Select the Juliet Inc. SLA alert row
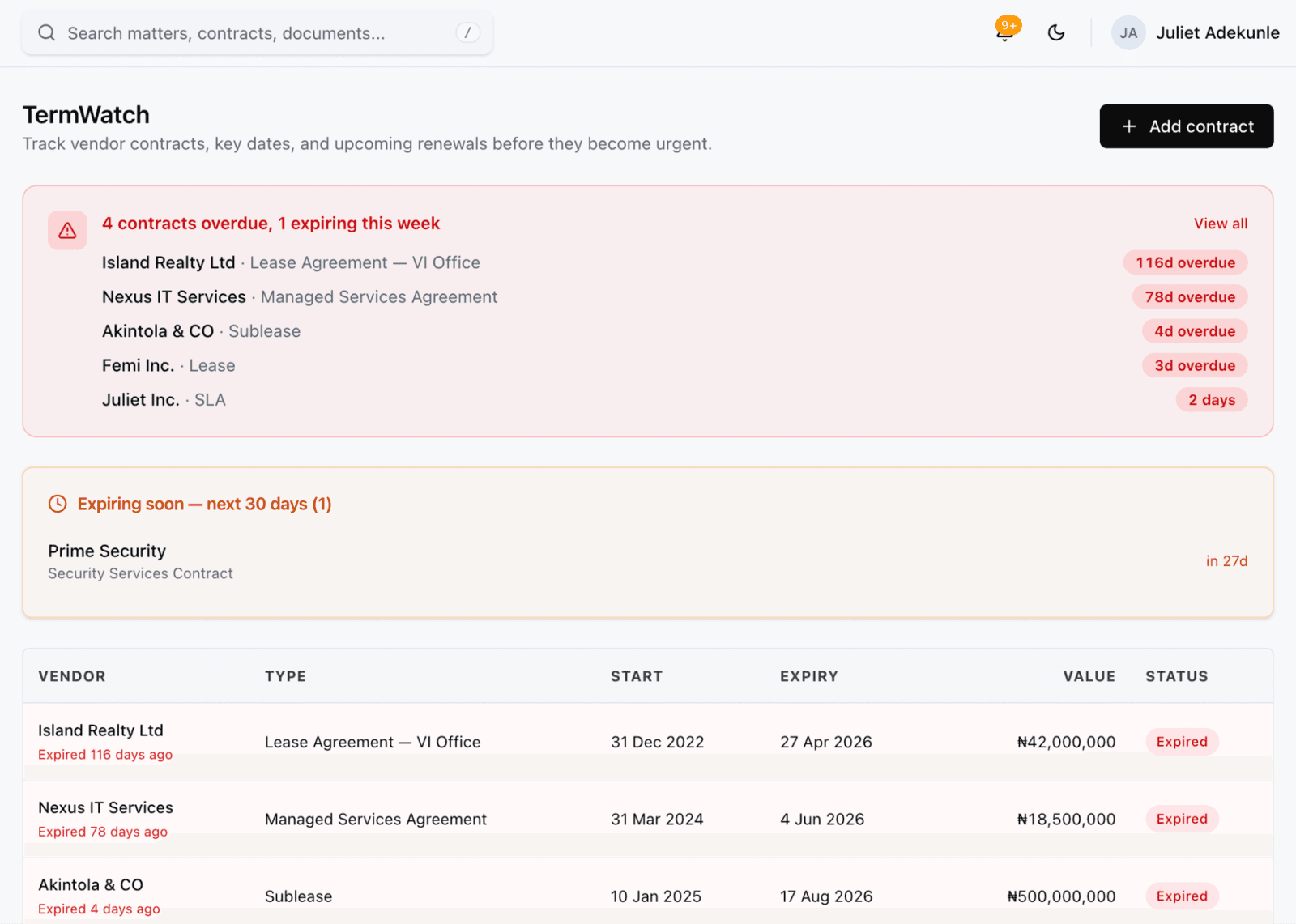The image size is (1296, 924). [x=674, y=400]
